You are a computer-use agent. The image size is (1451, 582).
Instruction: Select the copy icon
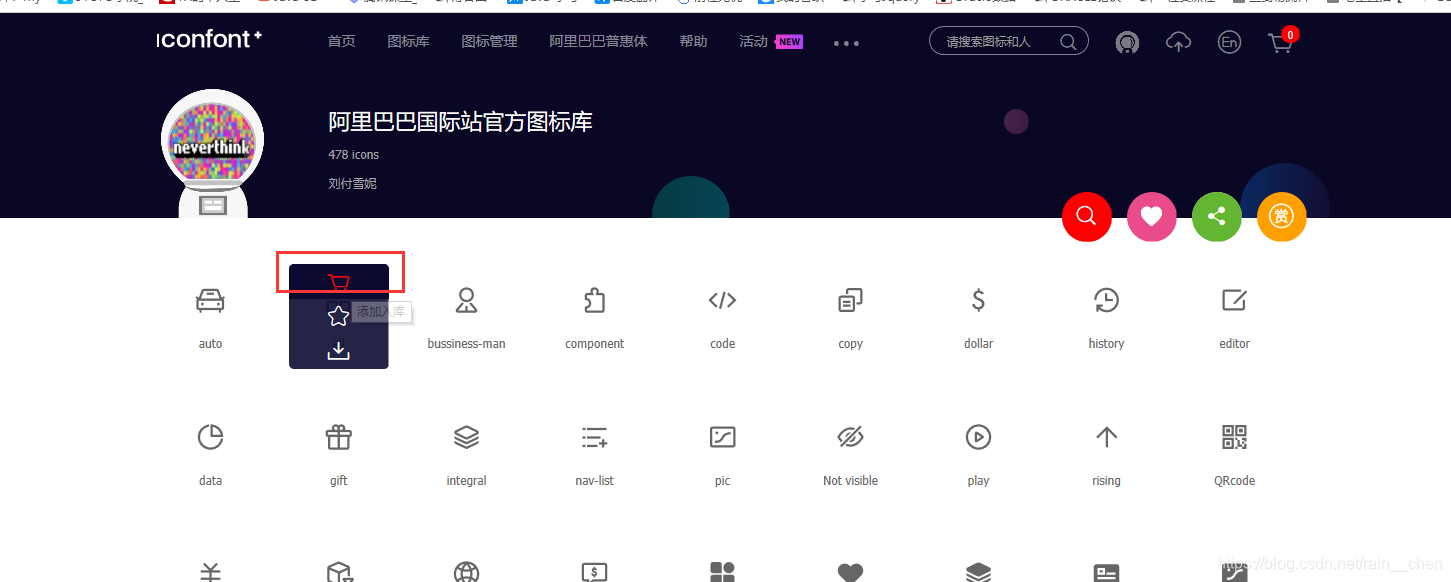point(850,300)
